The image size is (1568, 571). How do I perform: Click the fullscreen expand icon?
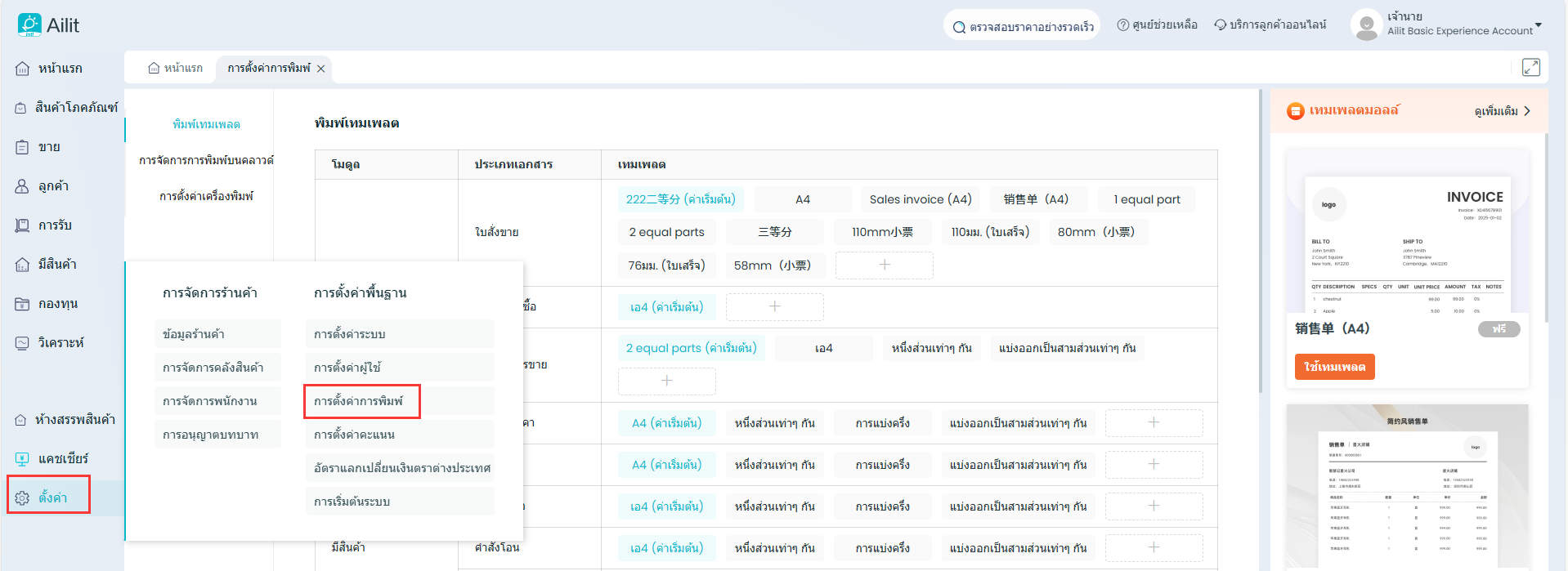pyautogui.click(x=1530, y=68)
